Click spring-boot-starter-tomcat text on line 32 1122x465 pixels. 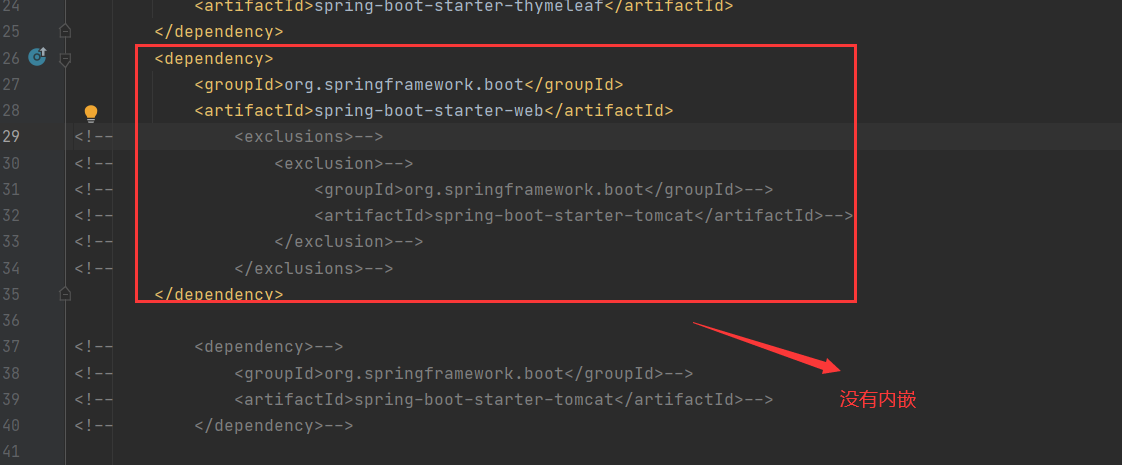(x=564, y=215)
